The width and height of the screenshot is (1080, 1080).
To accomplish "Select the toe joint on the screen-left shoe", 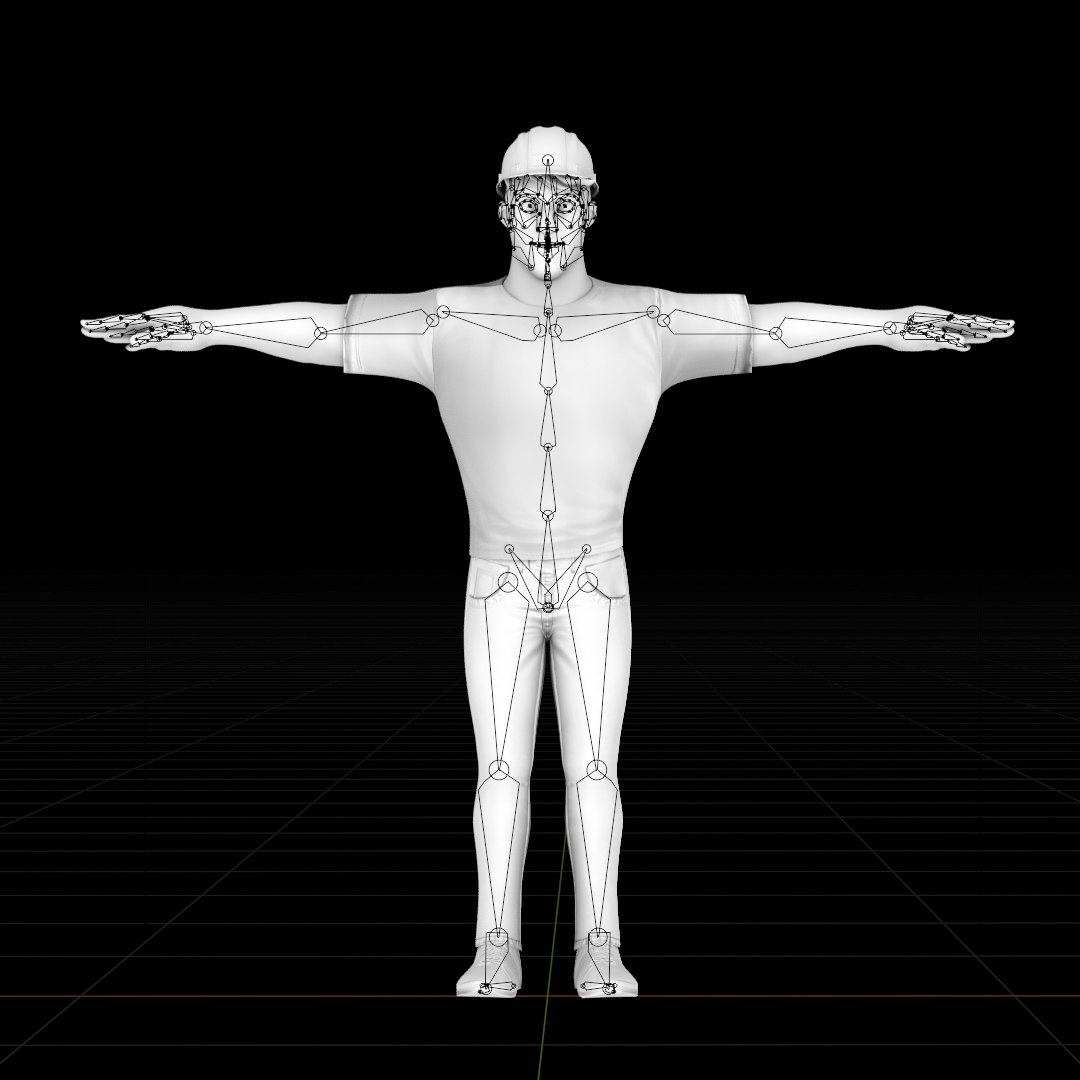I will [485, 989].
